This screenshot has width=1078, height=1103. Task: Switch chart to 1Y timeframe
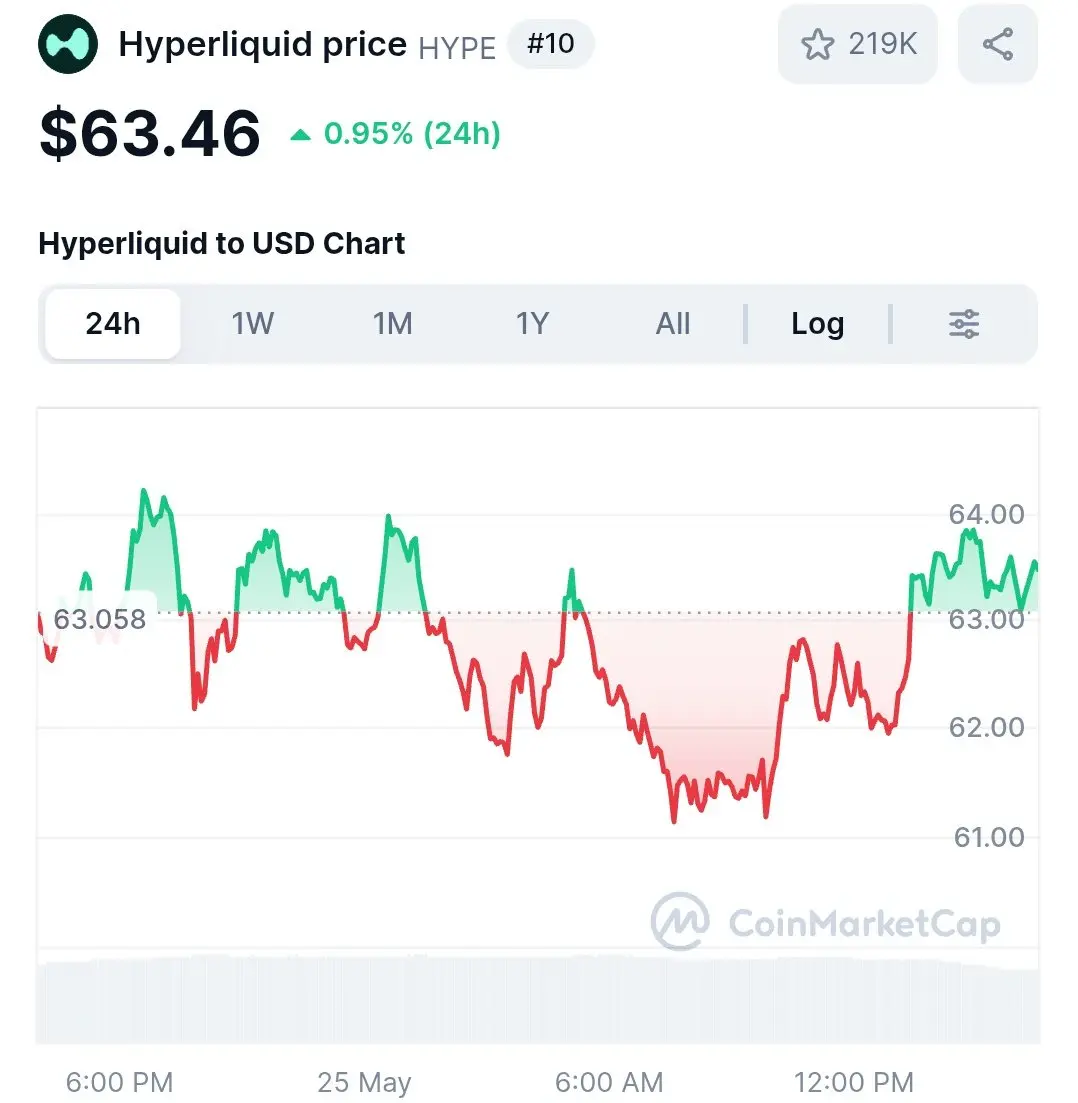point(532,324)
